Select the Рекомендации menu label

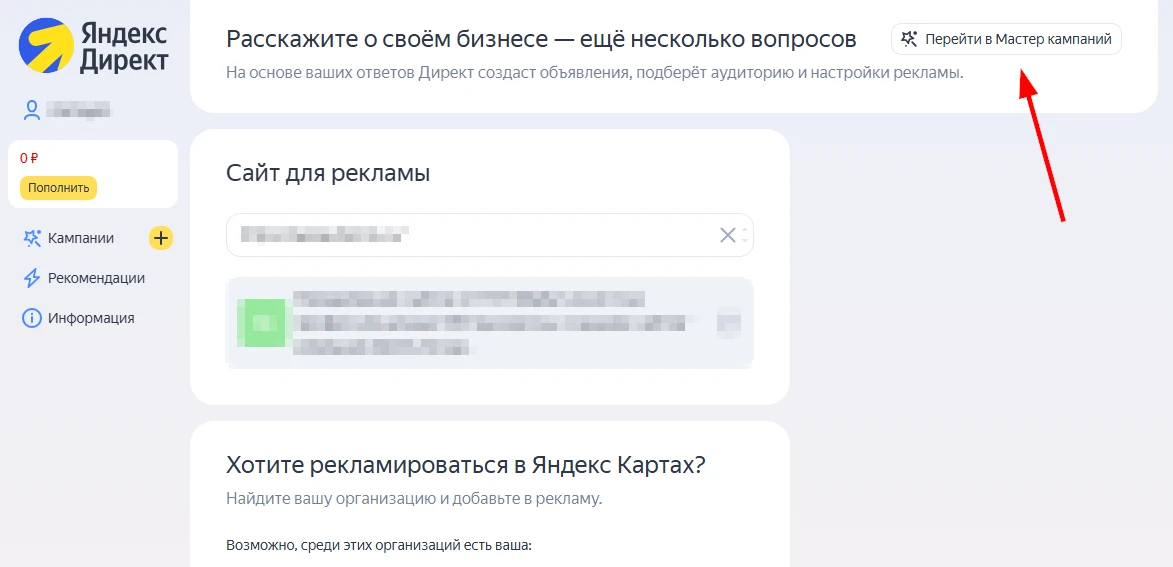[96, 278]
